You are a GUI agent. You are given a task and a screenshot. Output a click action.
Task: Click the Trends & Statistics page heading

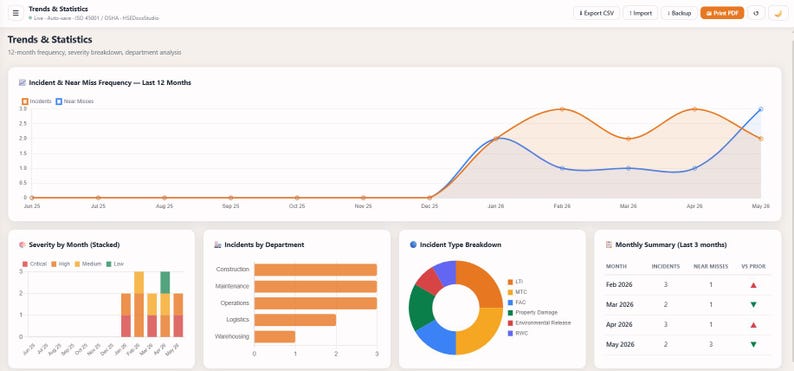tap(50, 39)
